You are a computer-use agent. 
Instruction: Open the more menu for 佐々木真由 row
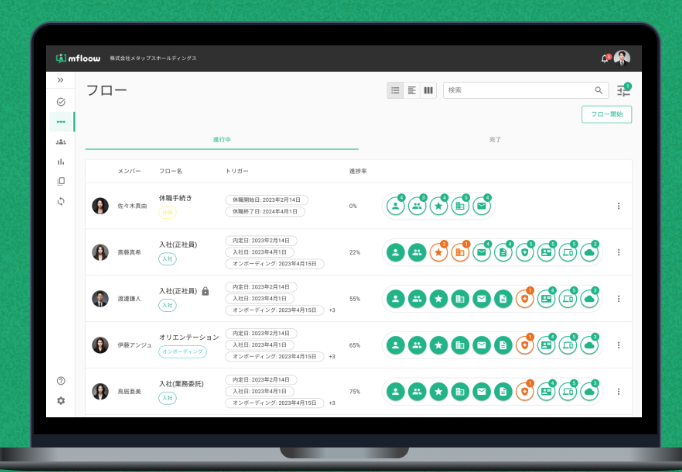(x=618, y=206)
